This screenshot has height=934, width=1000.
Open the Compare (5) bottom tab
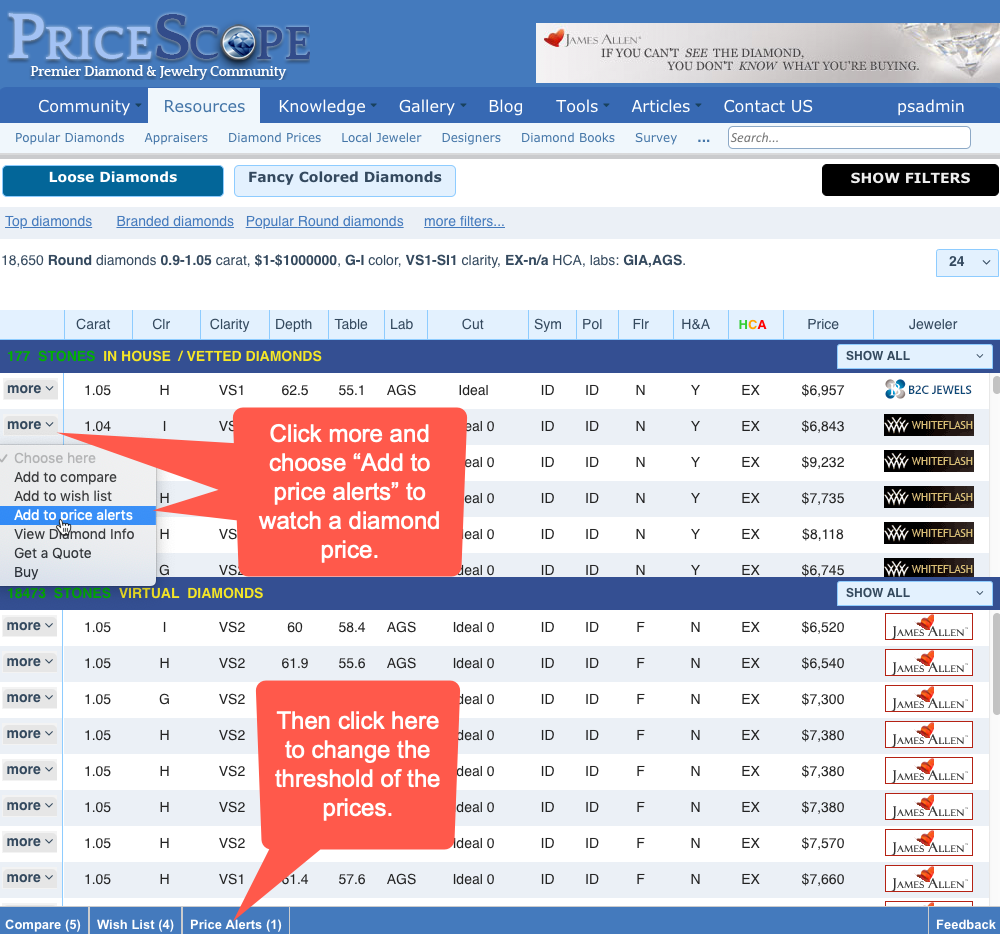pyautogui.click(x=43, y=924)
